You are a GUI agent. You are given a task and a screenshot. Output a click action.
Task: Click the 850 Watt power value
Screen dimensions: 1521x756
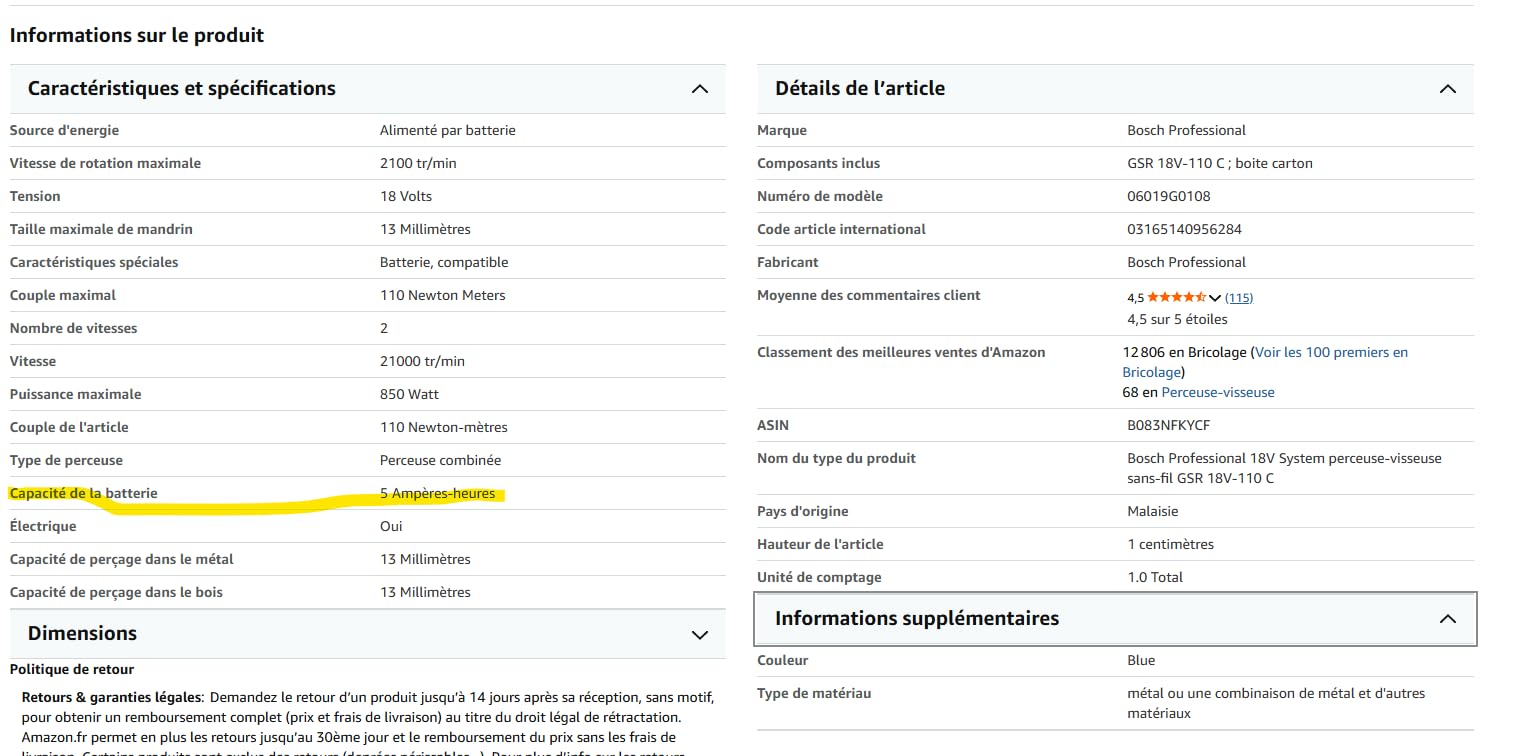point(409,395)
